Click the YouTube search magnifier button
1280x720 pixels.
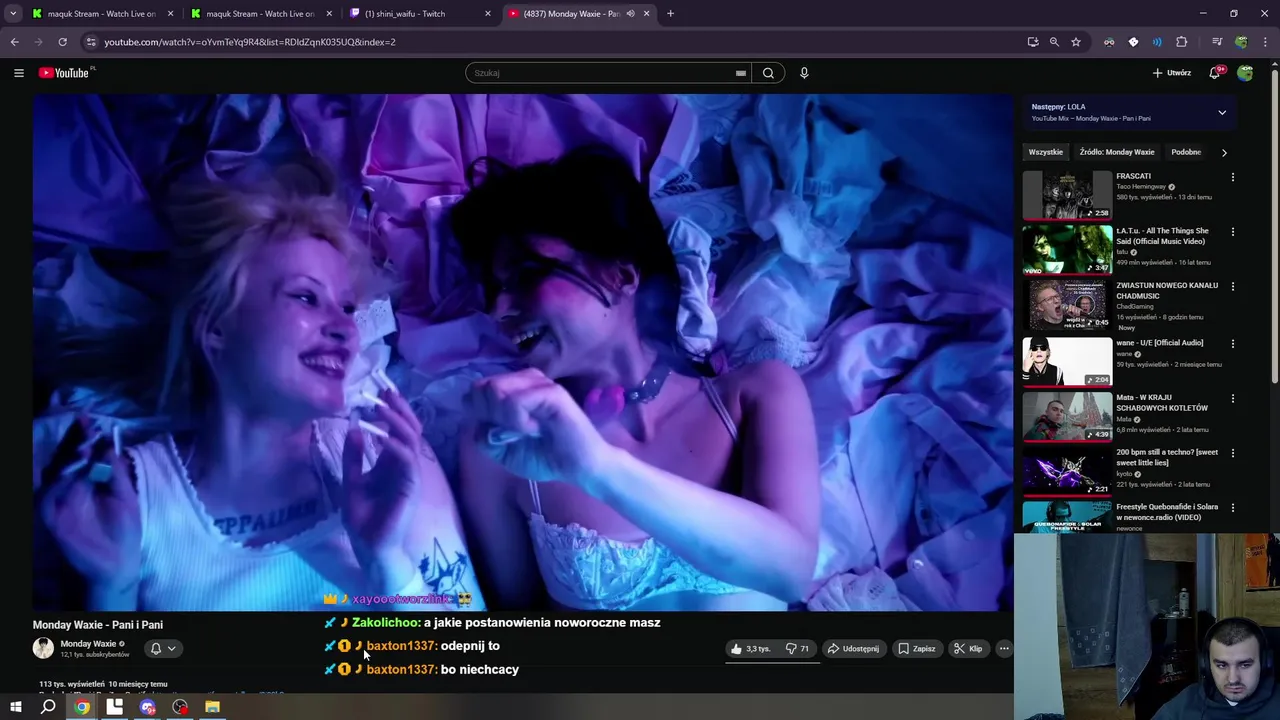tap(768, 73)
